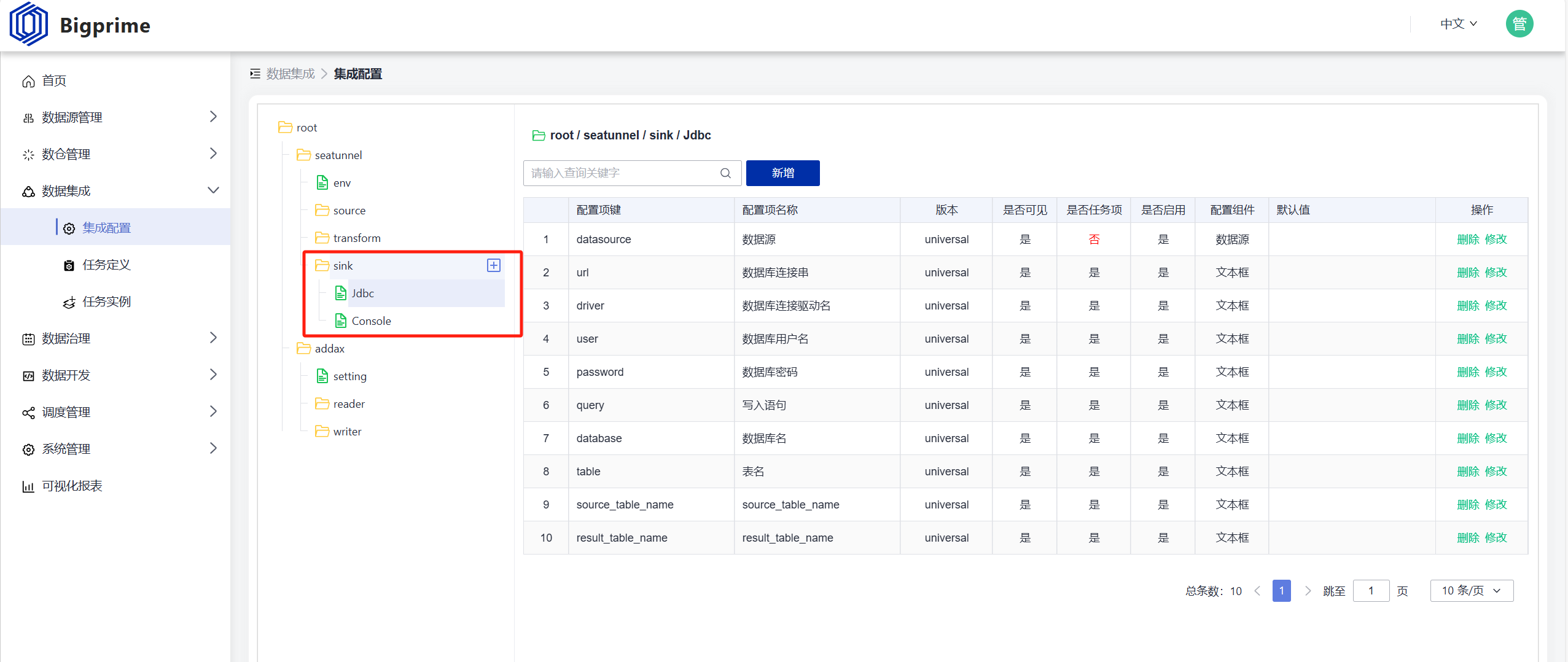Open the 任务实例 menu item
The image size is (1568, 662).
coord(115,302)
